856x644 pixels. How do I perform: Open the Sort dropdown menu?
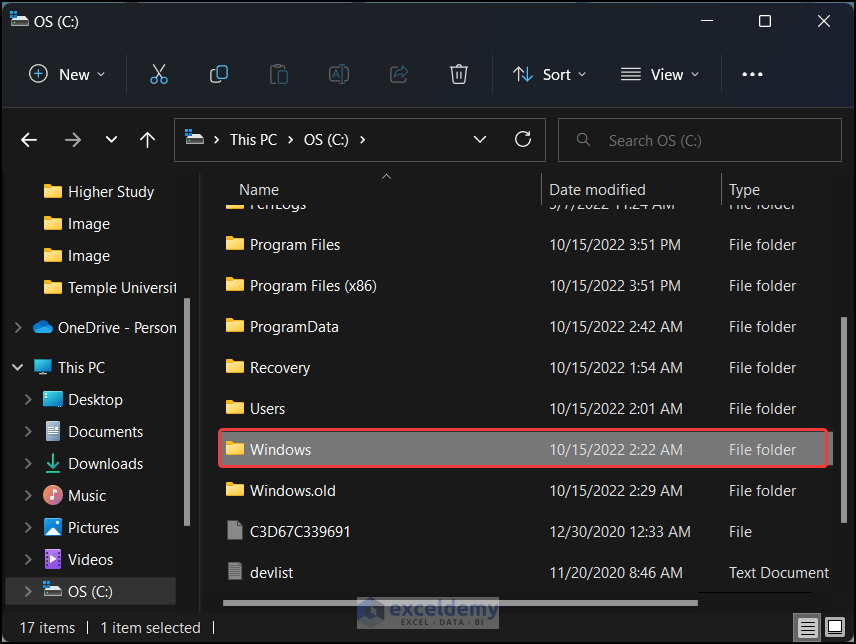549,74
